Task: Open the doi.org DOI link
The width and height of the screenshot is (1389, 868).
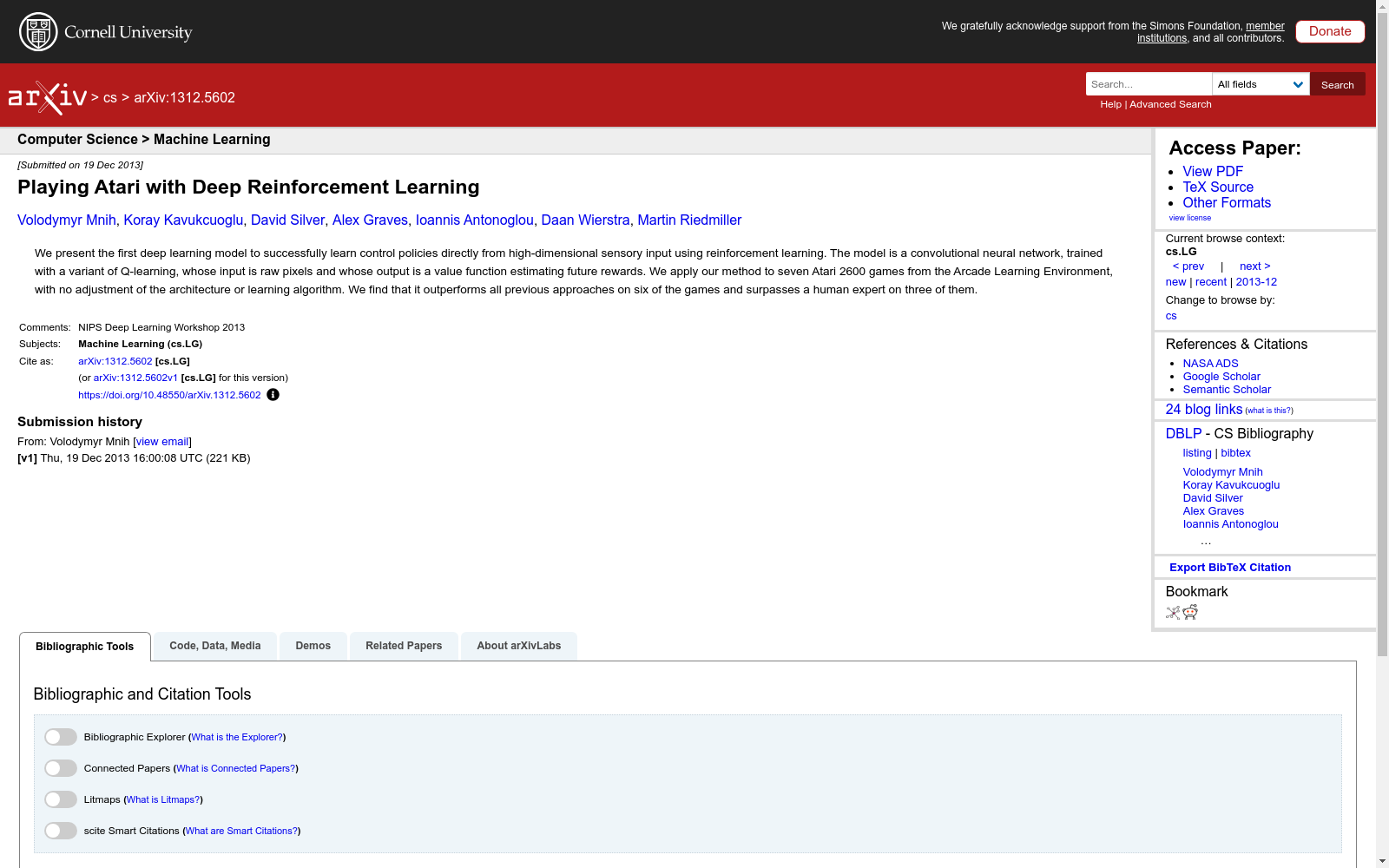Action: [x=169, y=395]
